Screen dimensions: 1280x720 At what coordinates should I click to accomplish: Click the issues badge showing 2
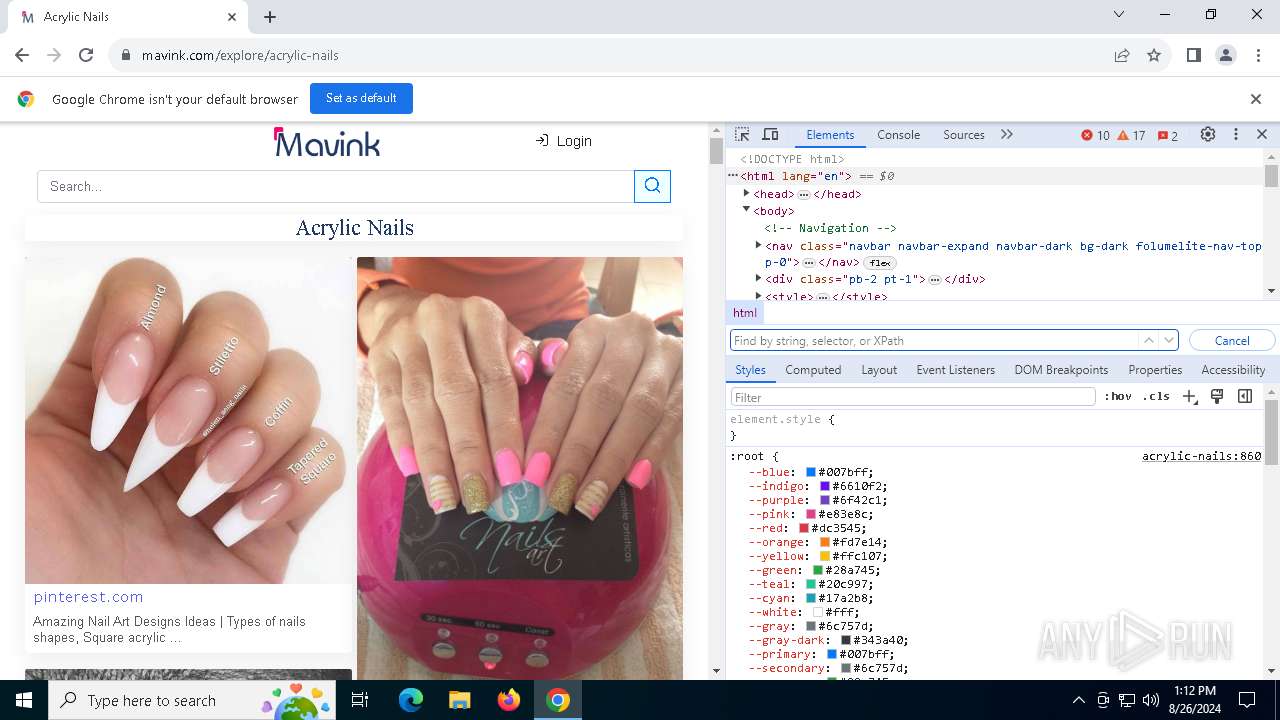(x=1167, y=135)
